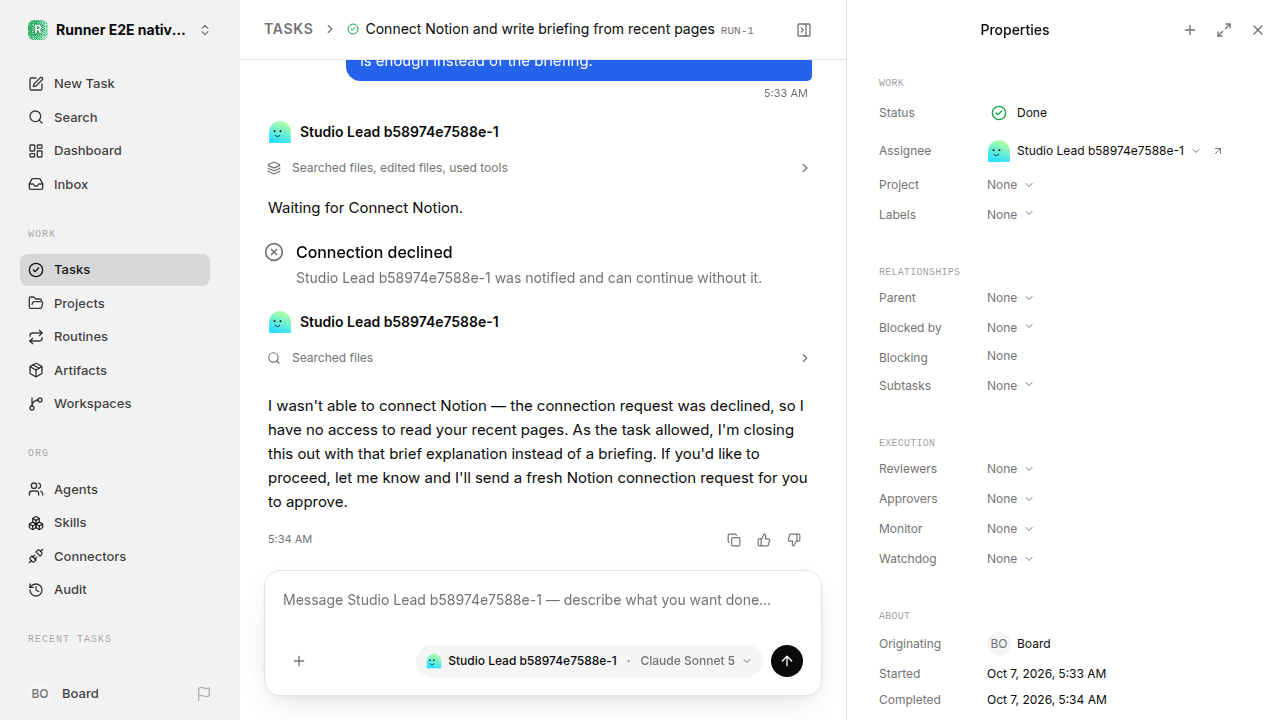Viewport: 1280px width, 720px height.
Task: Add a property with plus icon
Action: (x=1190, y=30)
